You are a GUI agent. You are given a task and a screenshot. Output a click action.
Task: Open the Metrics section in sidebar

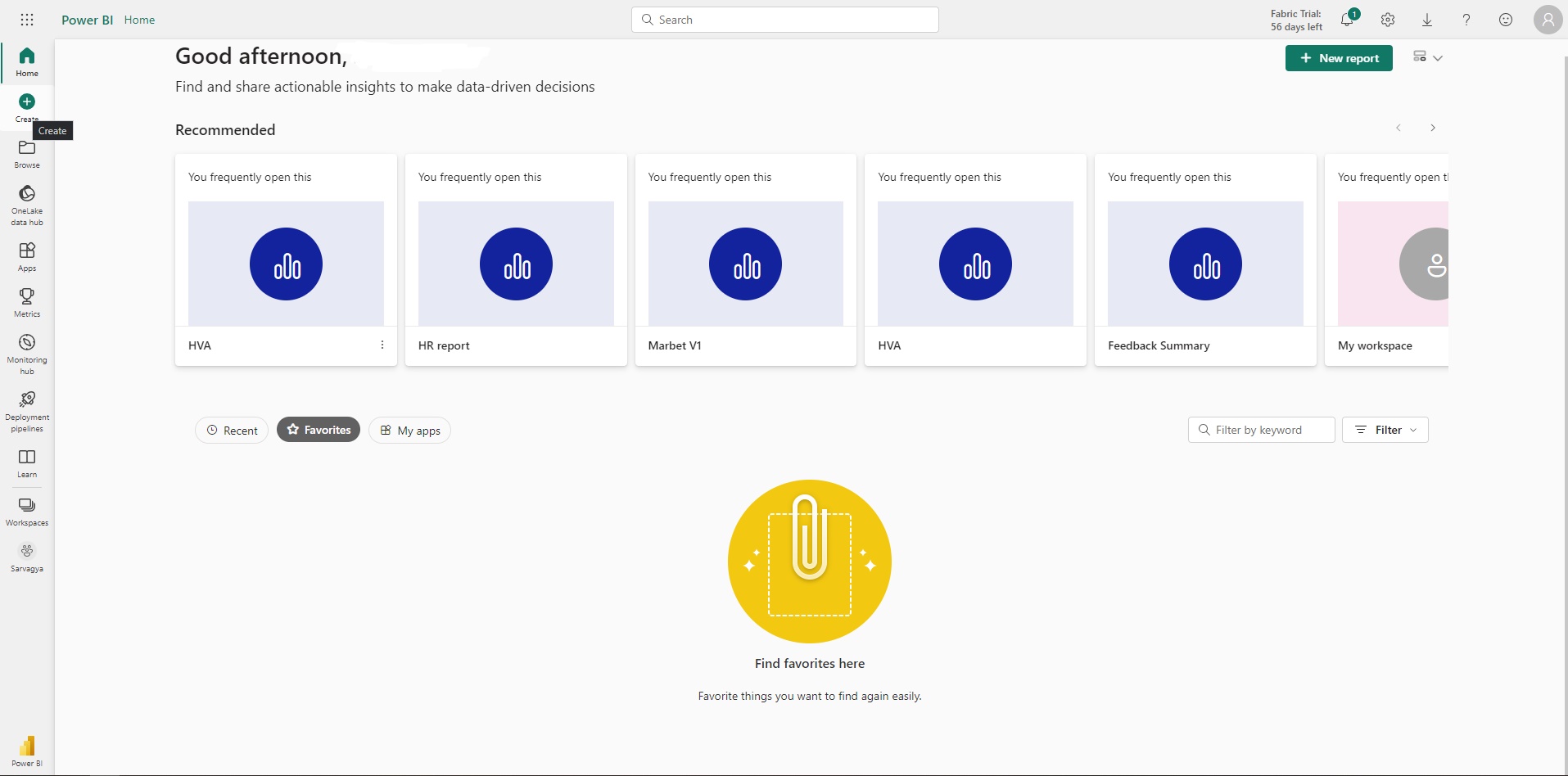point(27,301)
